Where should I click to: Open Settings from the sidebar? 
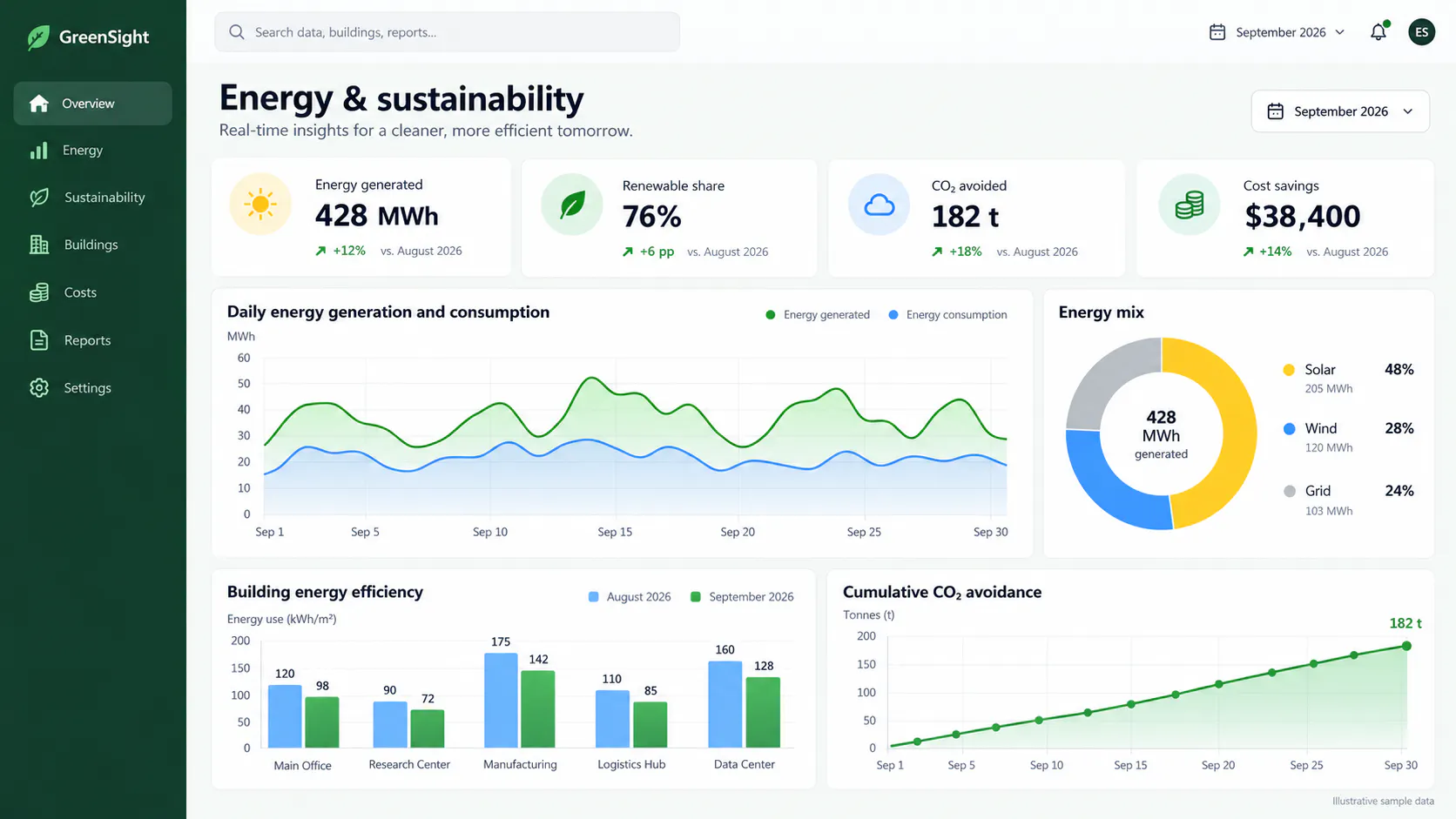coord(92,387)
